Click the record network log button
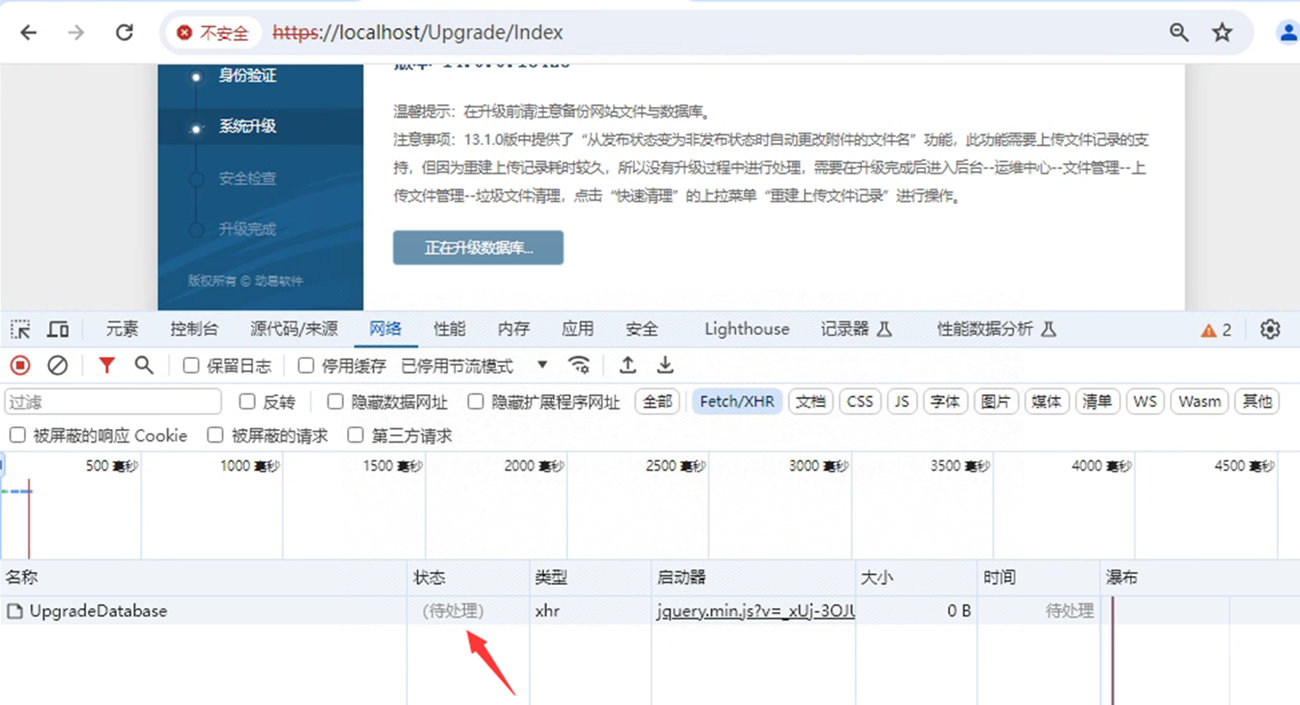Screen dimensions: 1300x705 click(x=20, y=366)
